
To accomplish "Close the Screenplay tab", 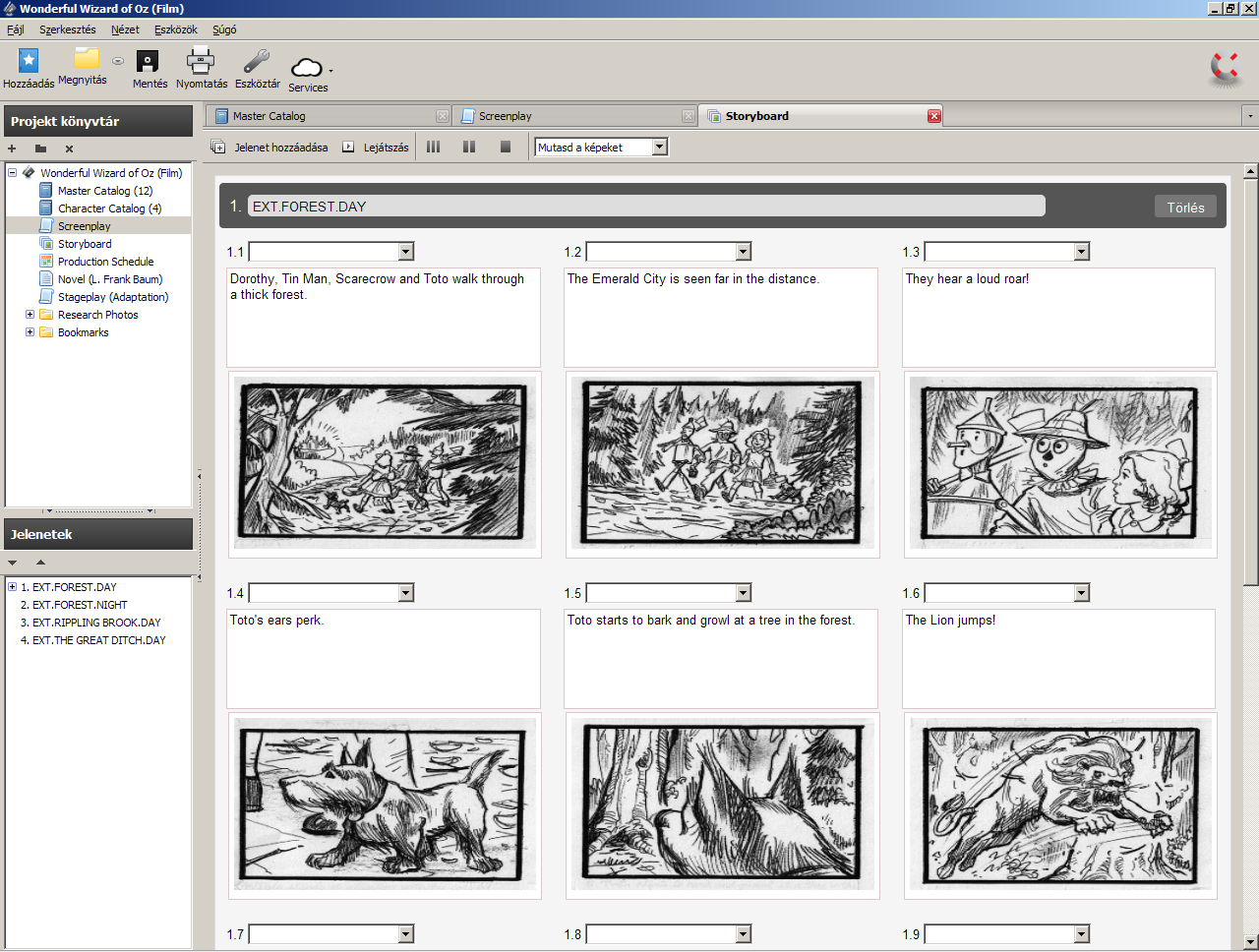I will pyautogui.click(x=688, y=116).
